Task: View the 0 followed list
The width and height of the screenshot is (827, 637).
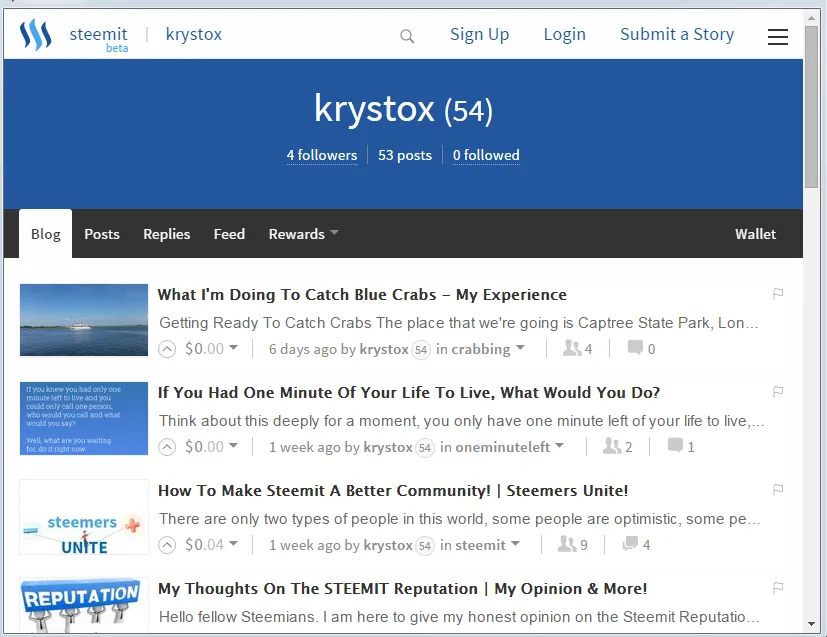Action: tap(486, 155)
